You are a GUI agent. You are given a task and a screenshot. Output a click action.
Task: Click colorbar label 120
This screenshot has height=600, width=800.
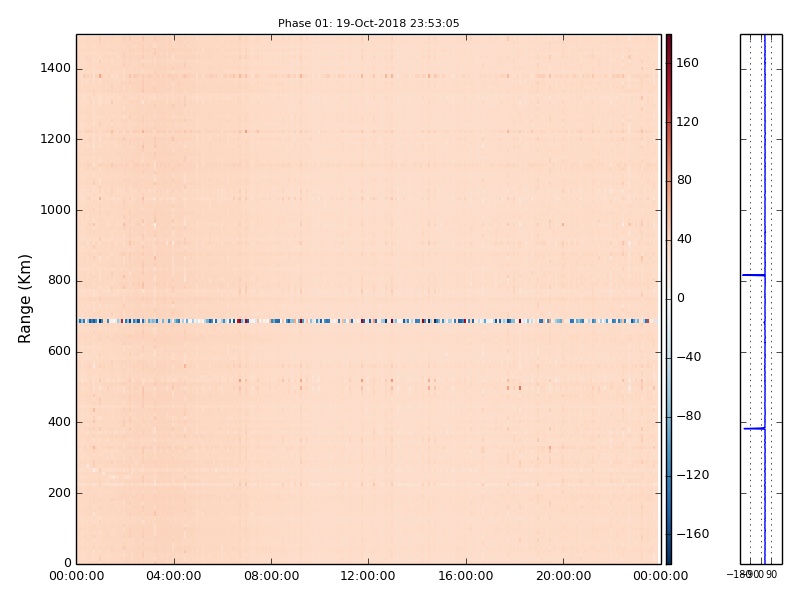(x=687, y=122)
